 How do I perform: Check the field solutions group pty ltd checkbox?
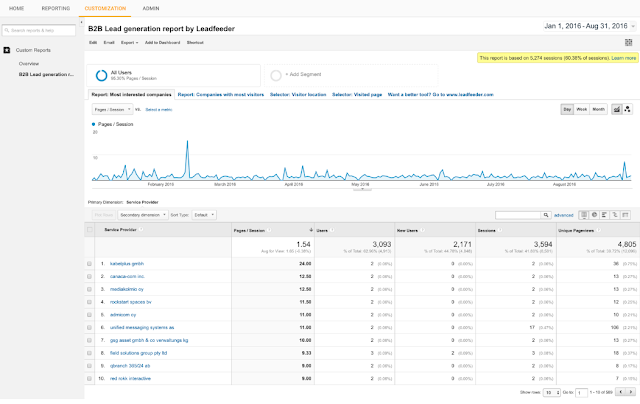[x=89, y=353]
